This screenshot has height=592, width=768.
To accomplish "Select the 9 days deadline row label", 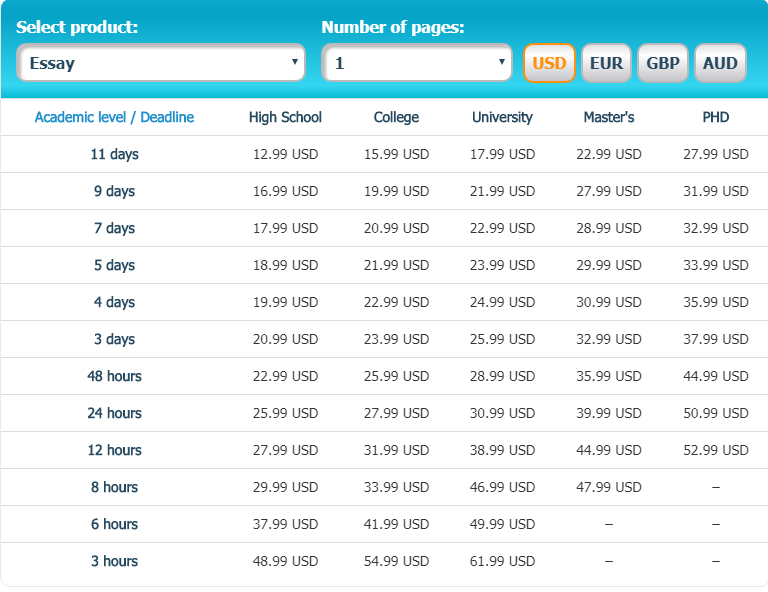I will (114, 191).
